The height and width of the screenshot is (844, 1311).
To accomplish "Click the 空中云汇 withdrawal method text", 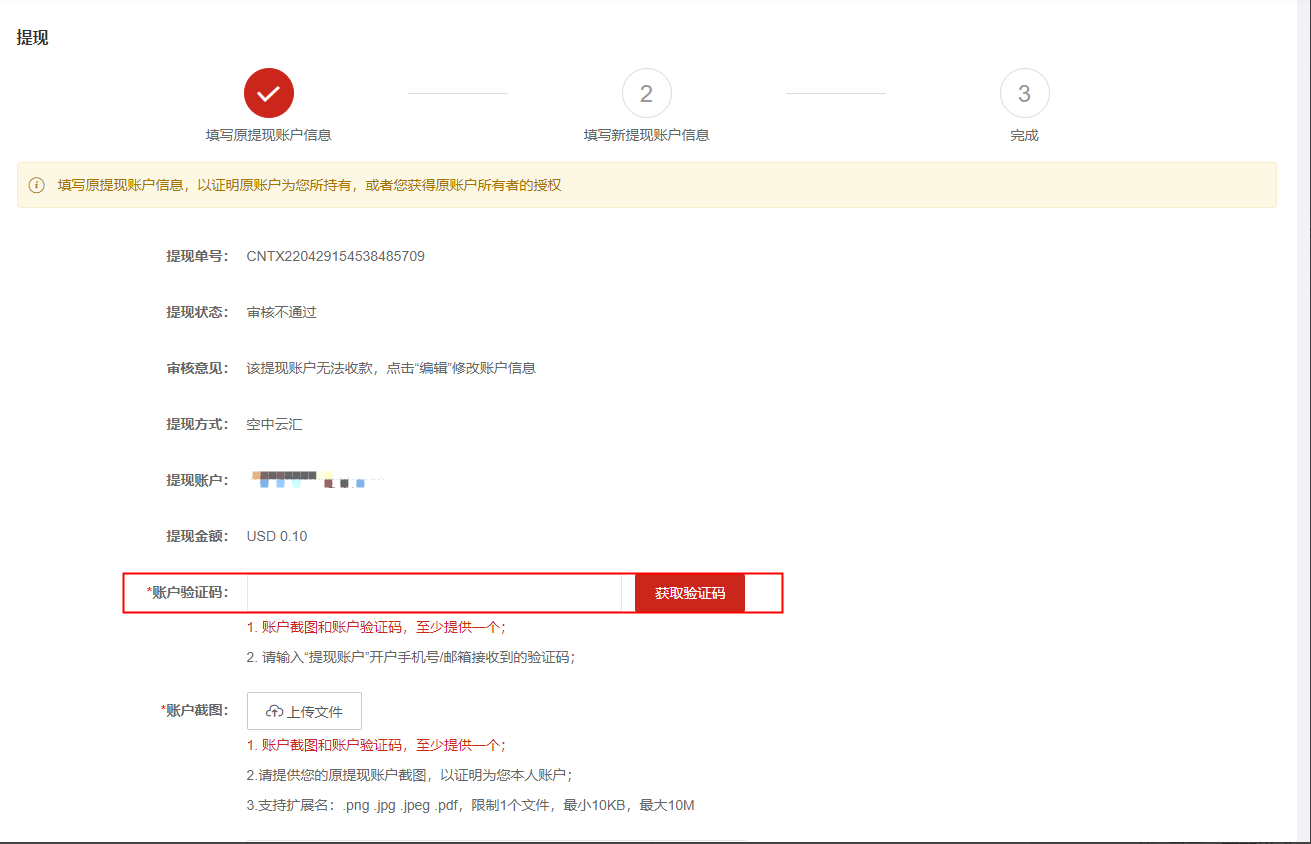I will 274,424.
